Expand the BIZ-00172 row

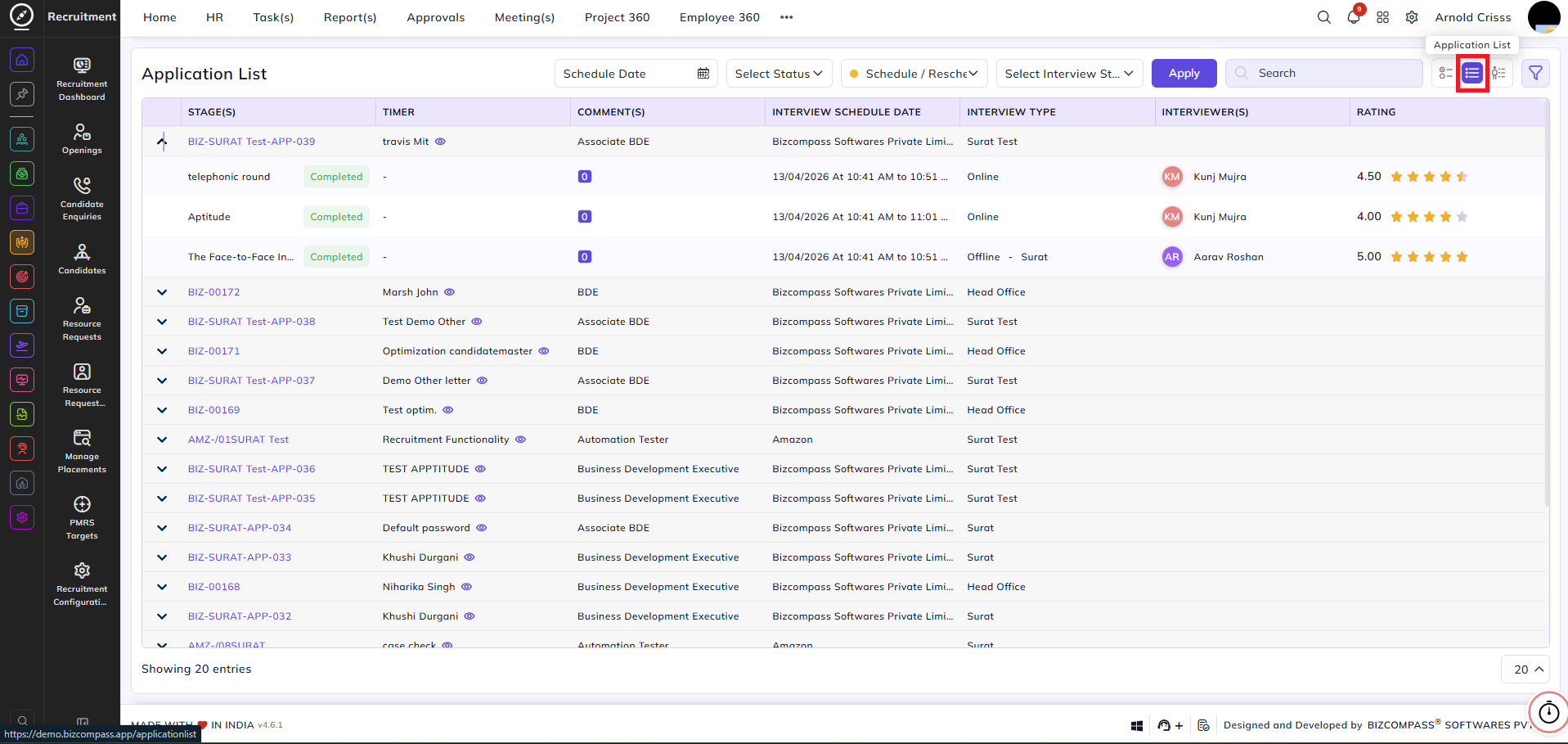[162, 292]
